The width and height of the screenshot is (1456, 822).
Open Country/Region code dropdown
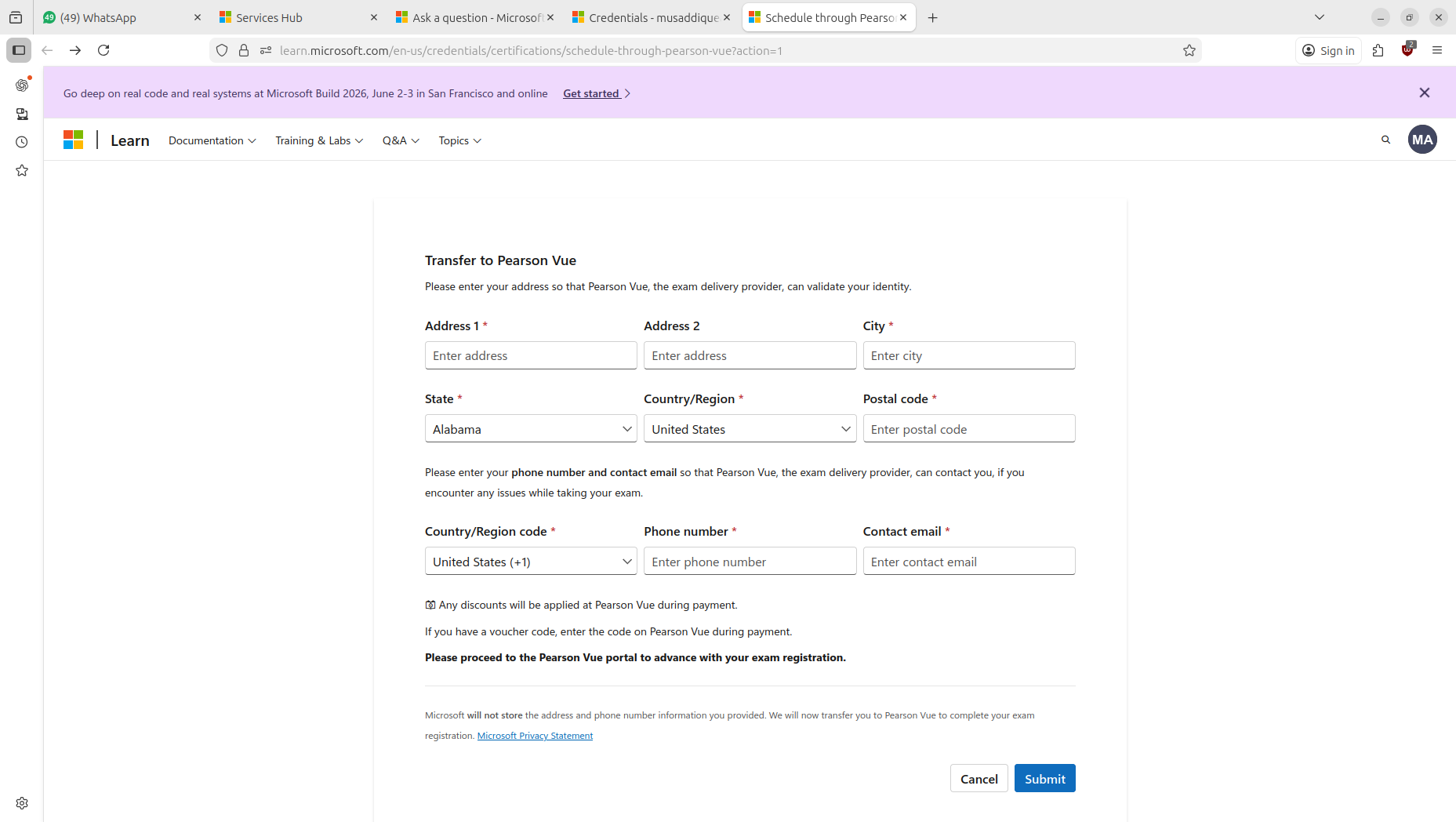531,562
